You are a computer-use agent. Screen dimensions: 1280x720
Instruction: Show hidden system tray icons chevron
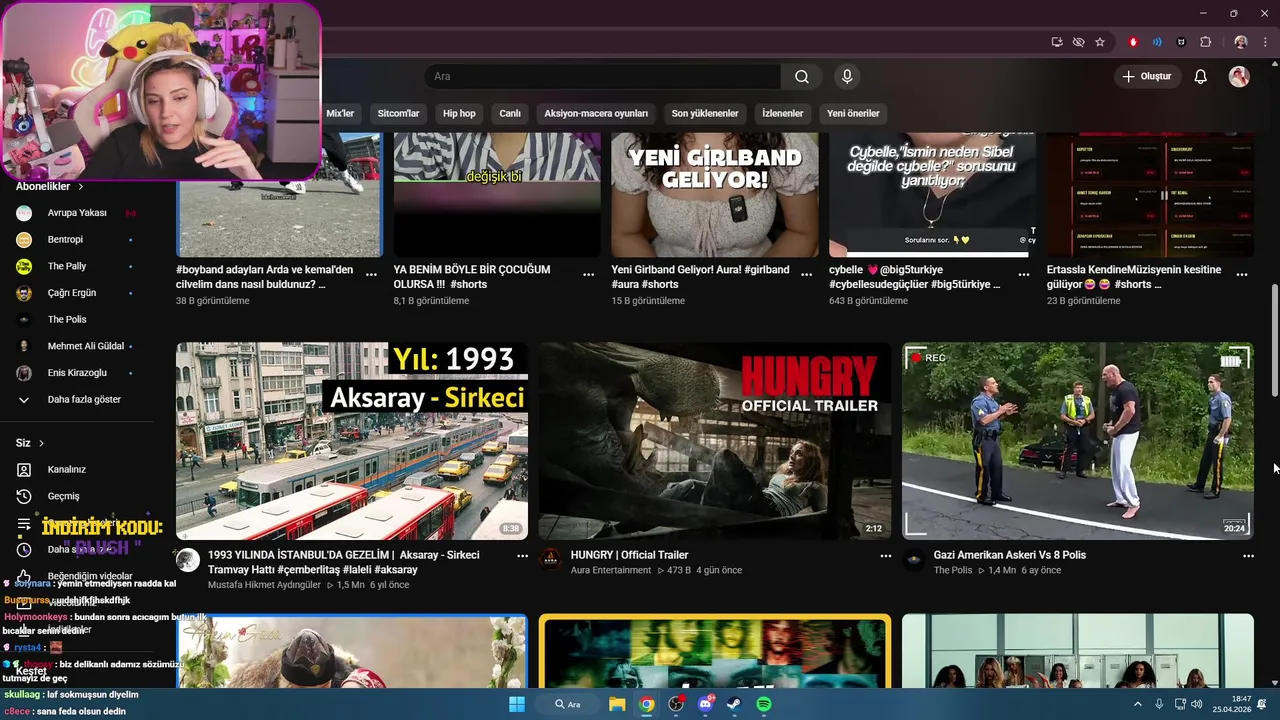click(x=1138, y=704)
